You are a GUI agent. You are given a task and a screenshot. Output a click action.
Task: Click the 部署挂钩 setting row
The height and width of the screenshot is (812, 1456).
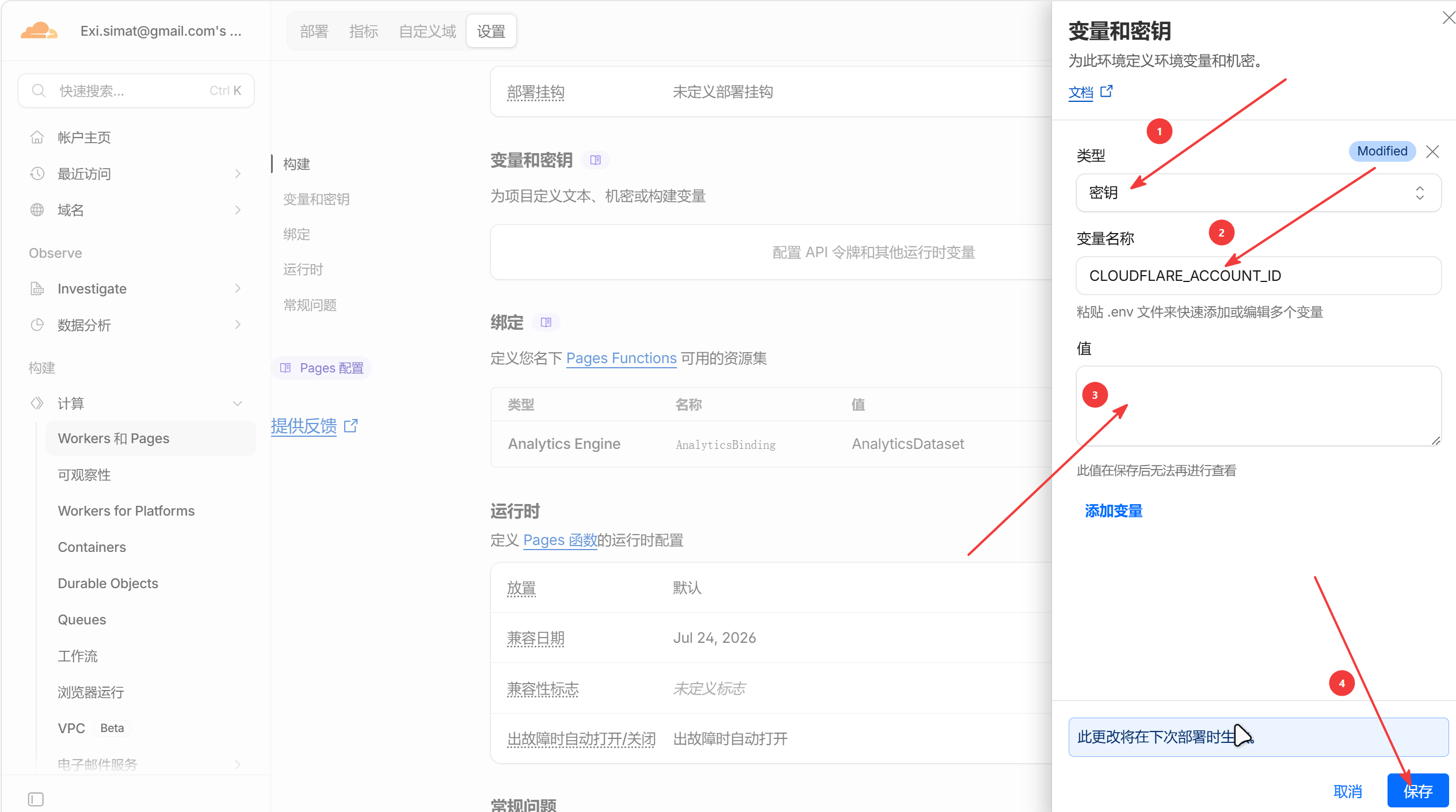click(x=771, y=92)
